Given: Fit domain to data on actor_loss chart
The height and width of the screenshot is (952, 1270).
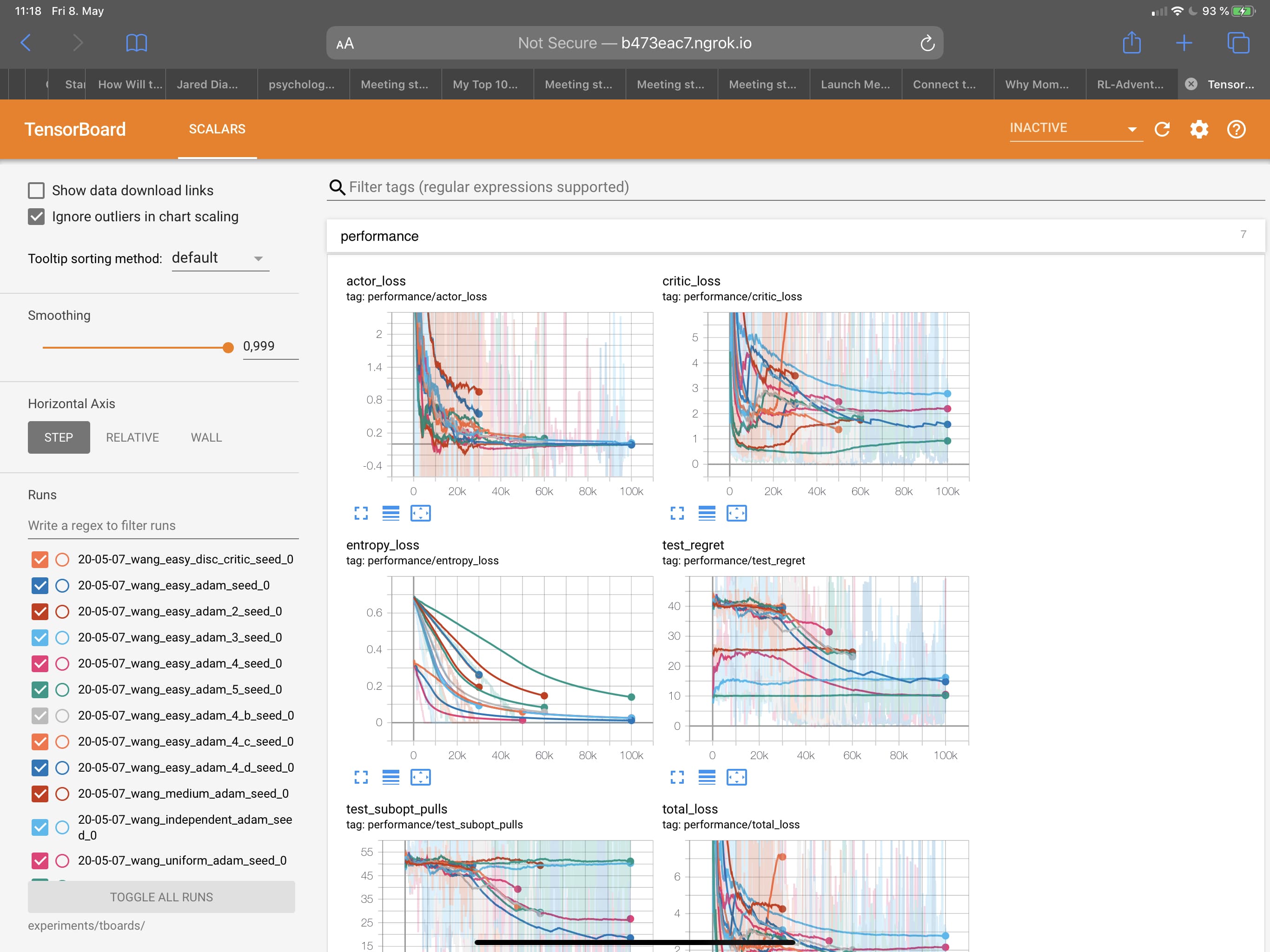Looking at the screenshot, I should pyautogui.click(x=421, y=513).
